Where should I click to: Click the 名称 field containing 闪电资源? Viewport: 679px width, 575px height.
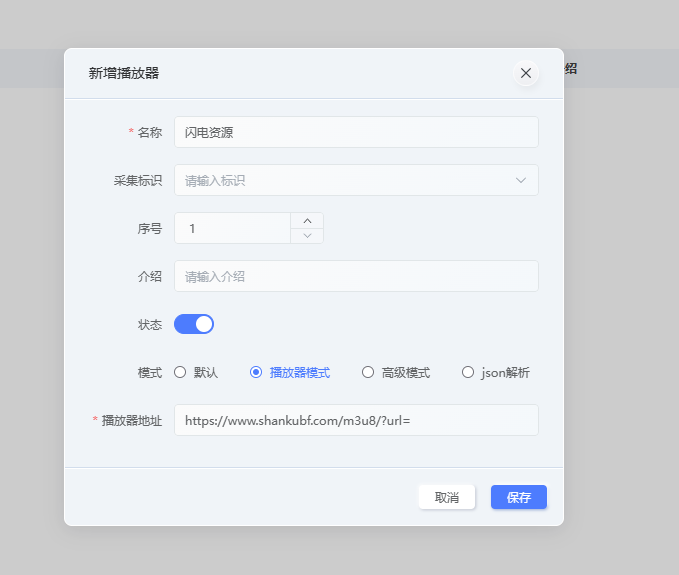[x=355, y=132]
